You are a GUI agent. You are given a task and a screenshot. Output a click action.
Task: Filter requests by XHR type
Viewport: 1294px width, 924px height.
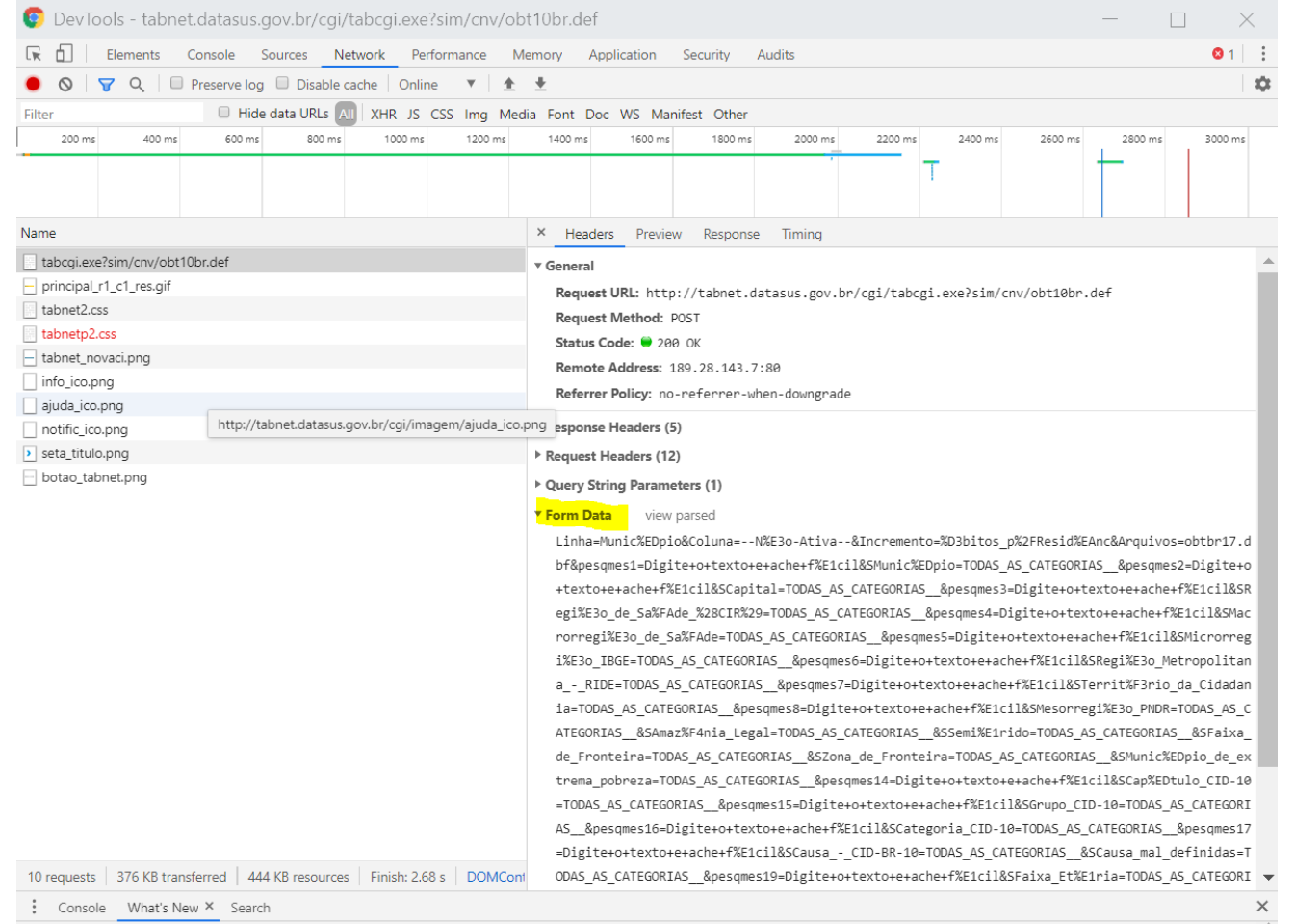click(x=383, y=115)
